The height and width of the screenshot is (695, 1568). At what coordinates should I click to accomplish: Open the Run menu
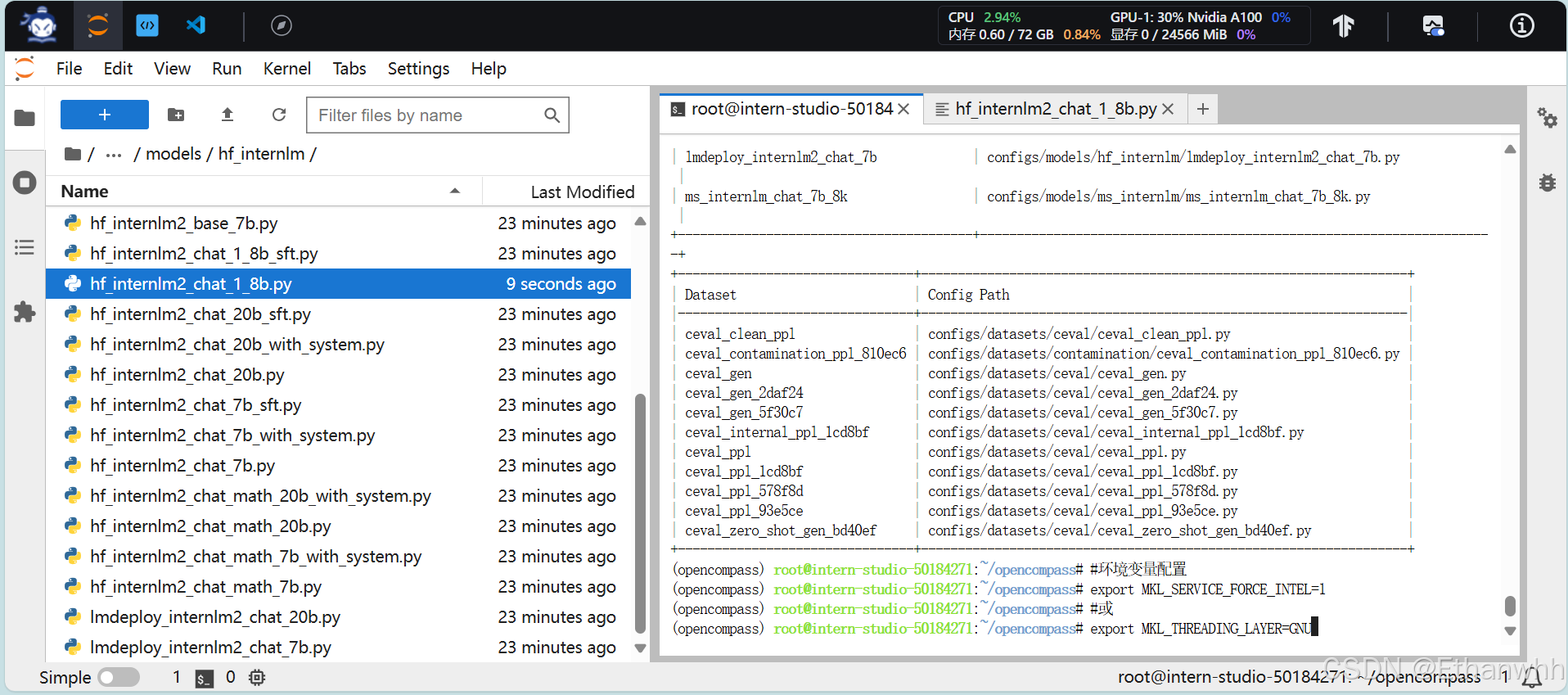[x=227, y=69]
